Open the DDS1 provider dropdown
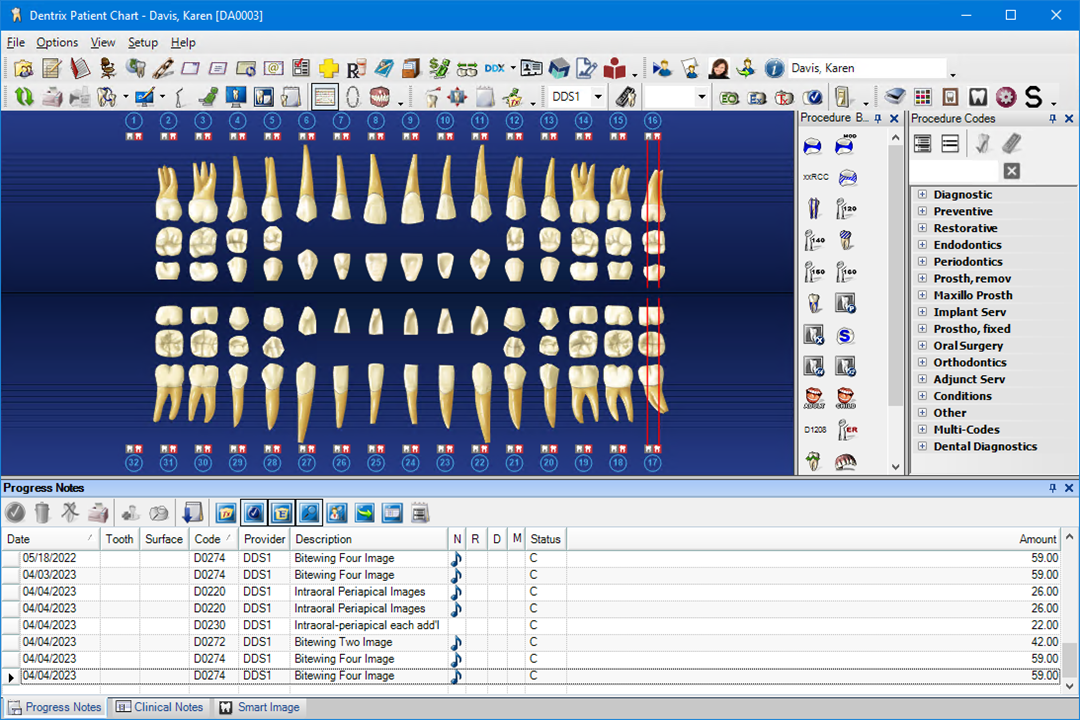 click(x=598, y=97)
